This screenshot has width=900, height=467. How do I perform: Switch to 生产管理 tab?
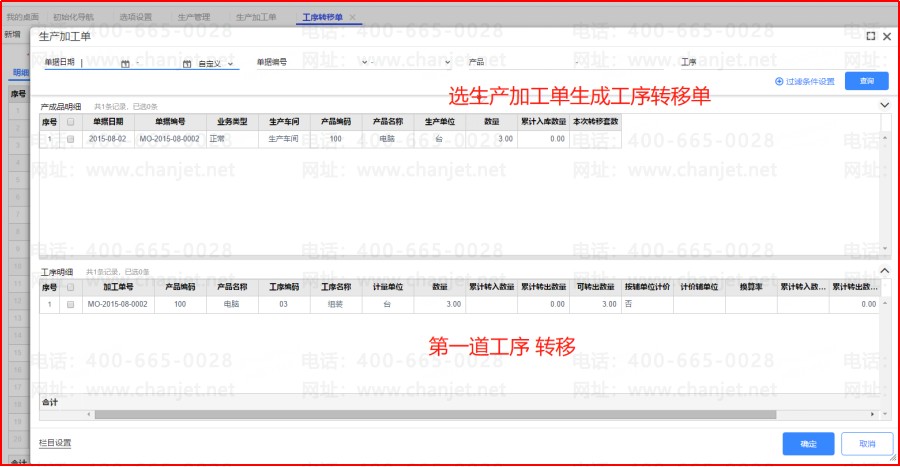194,17
